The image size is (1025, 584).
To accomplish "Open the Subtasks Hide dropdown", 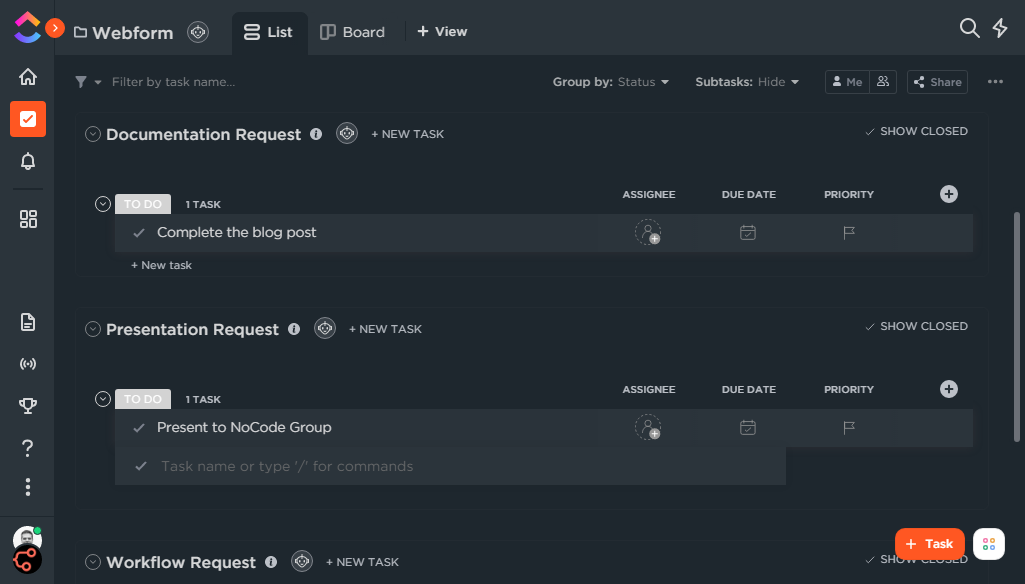I will (x=747, y=82).
